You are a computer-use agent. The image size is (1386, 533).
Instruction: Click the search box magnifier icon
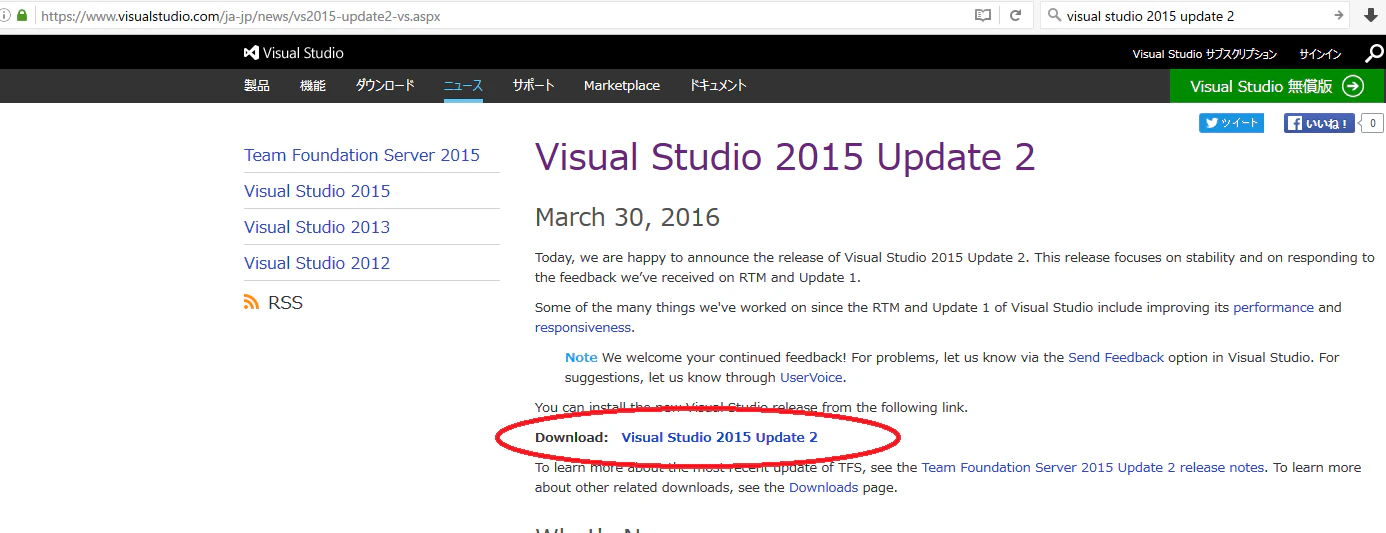pos(1054,16)
